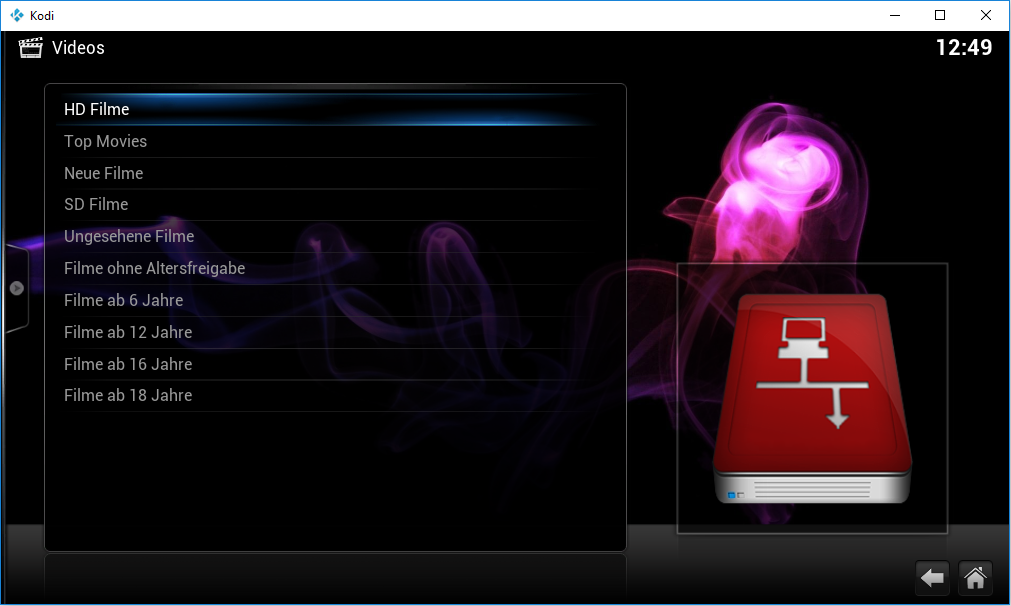Click the Videos clapperboard icon

(x=30, y=48)
